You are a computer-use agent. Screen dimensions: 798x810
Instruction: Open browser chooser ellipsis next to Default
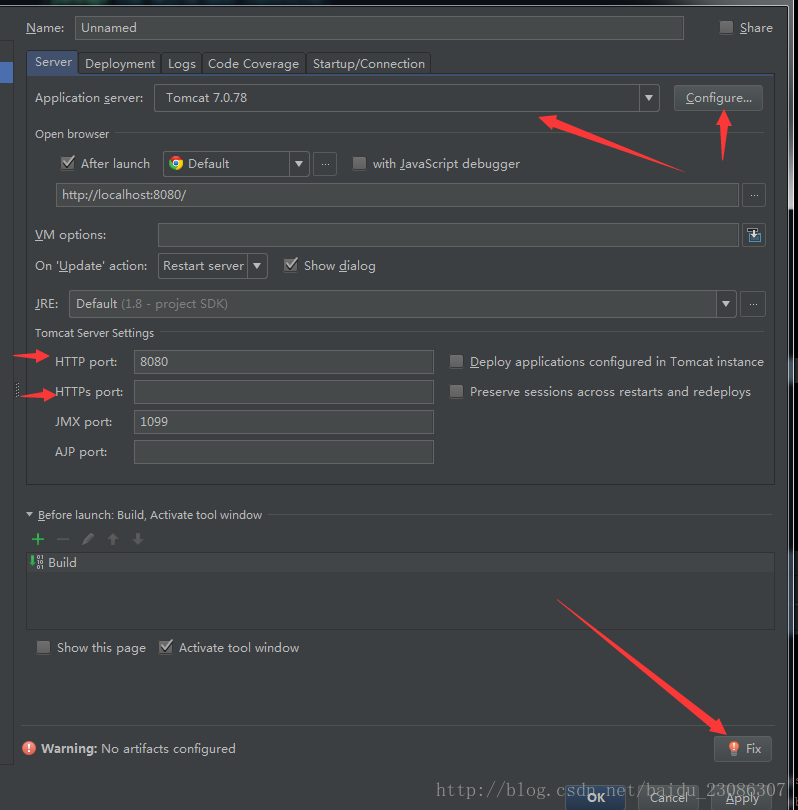(325, 164)
